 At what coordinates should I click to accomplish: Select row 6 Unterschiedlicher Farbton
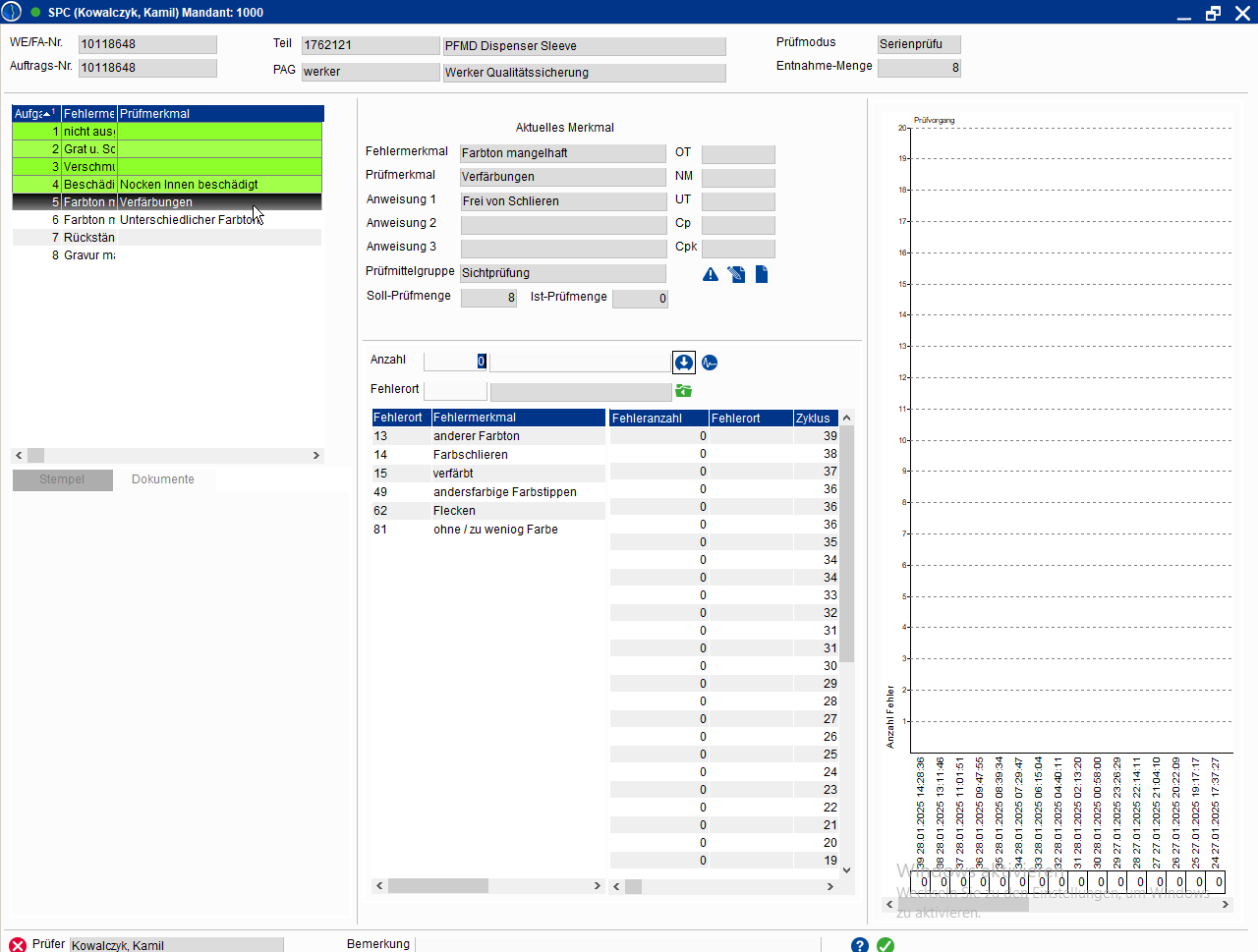pyautogui.click(x=189, y=220)
